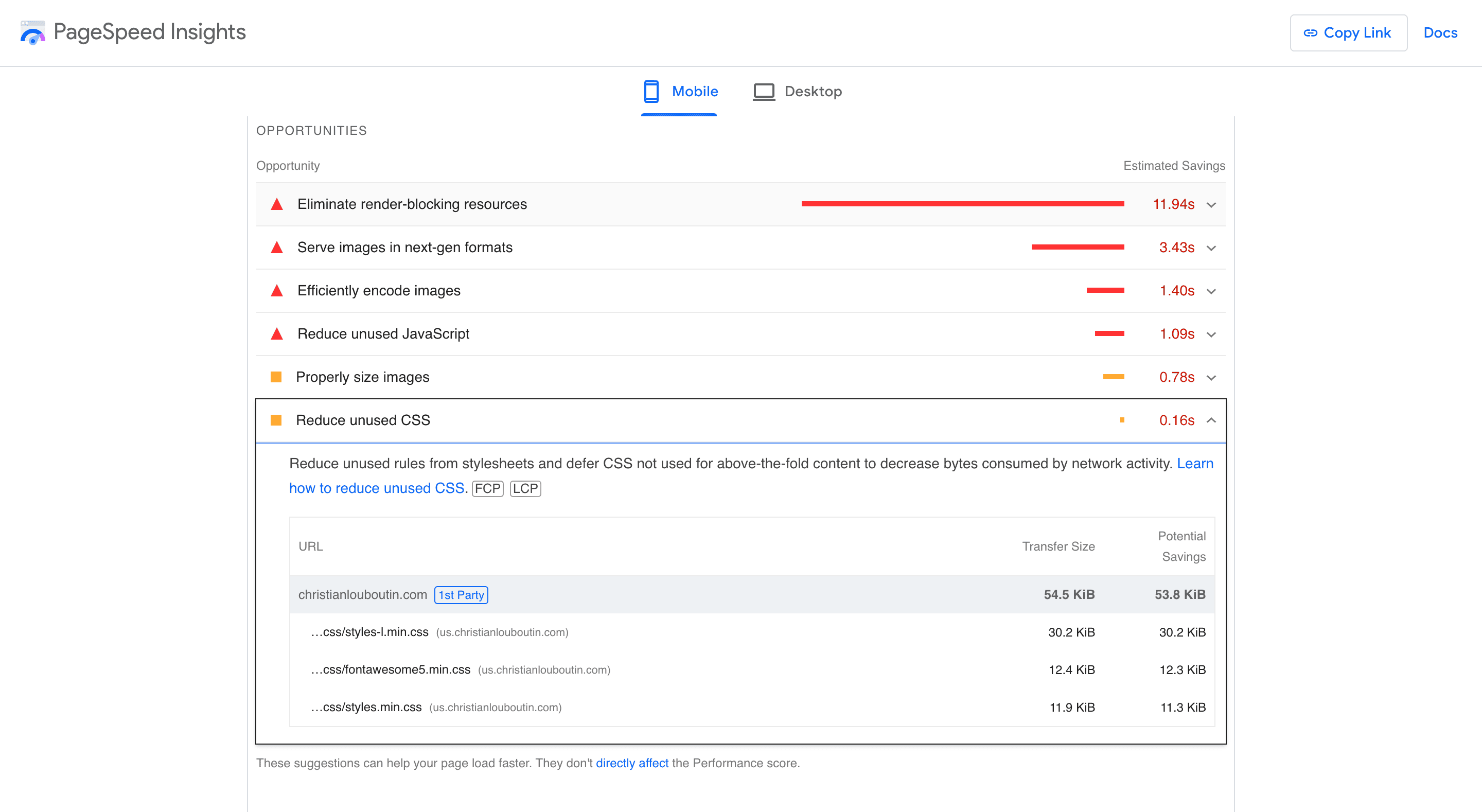Click the FCP chip
This screenshot has width=1482, height=812.
[487, 488]
